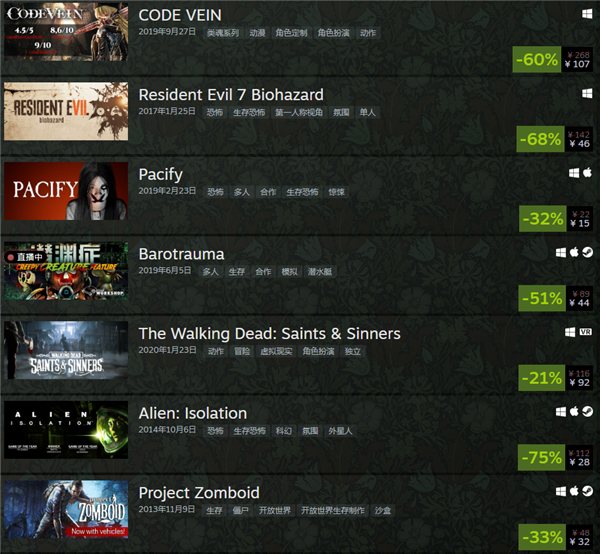600x554 pixels.
Task: Select the 潜水艇 tag on Barotrauma
Action: [320, 272]
